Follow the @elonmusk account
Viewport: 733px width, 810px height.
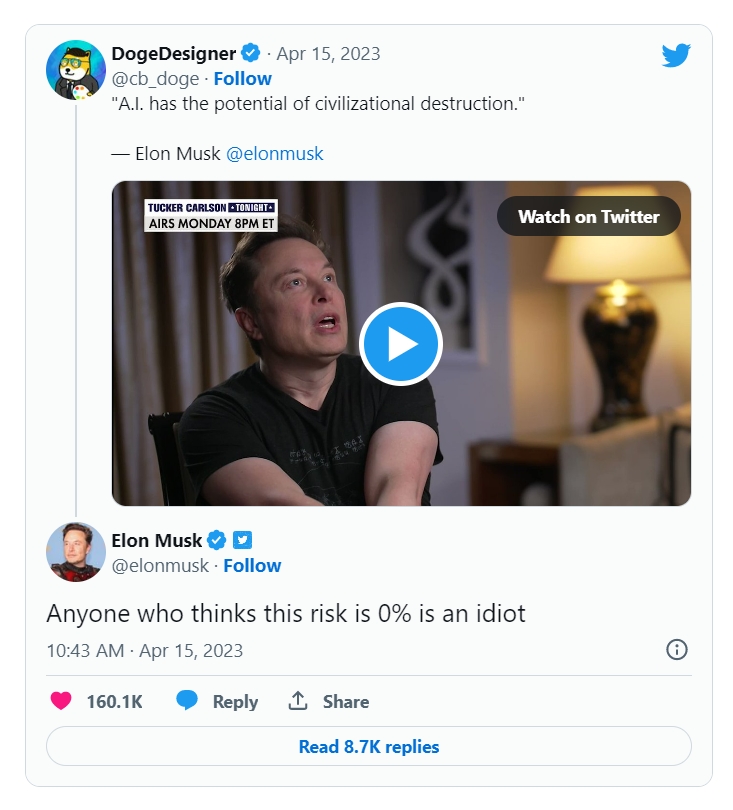[252, 566]
